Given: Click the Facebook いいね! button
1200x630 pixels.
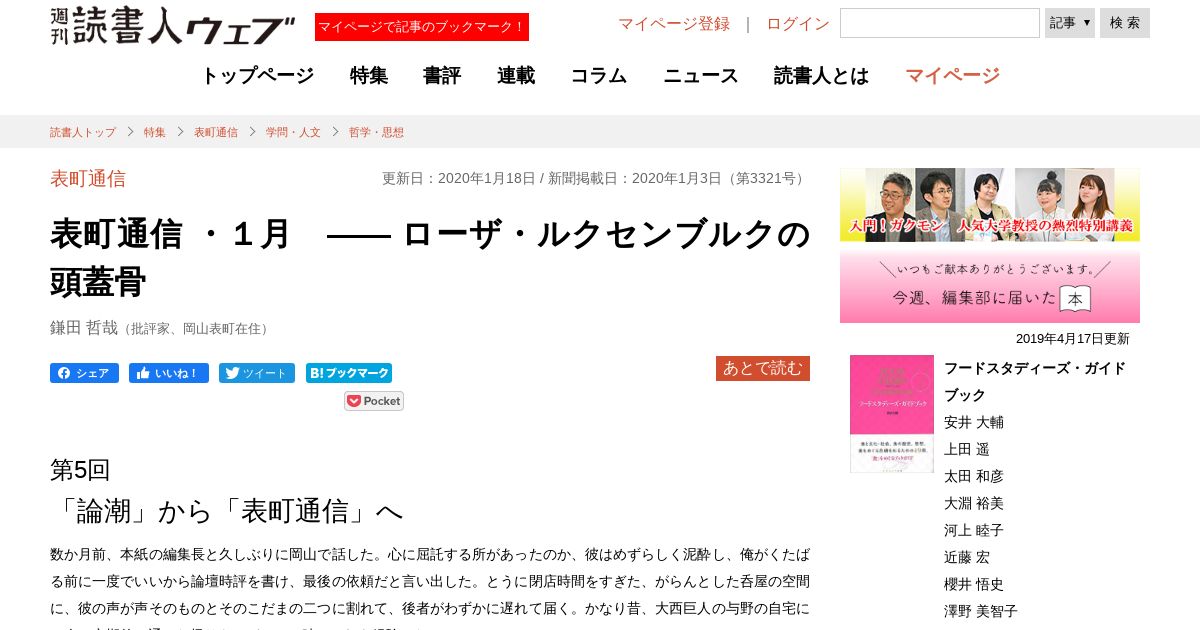Looking at the screenshot, I should [x=169, y=373].
